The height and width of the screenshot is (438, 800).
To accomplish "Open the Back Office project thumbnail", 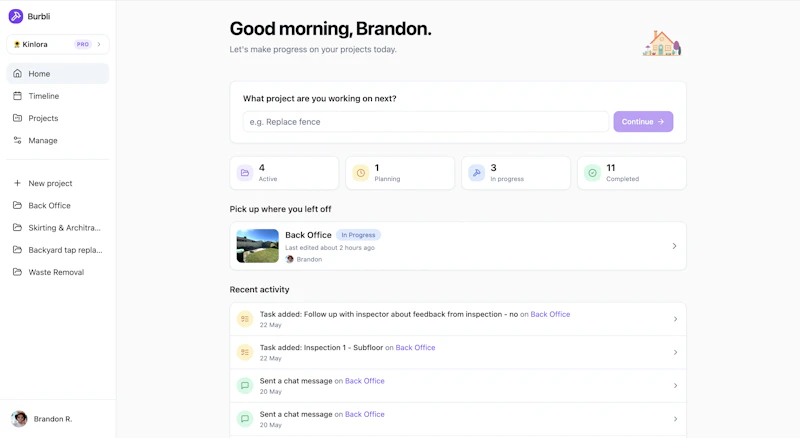I will (x=258, y=246).
